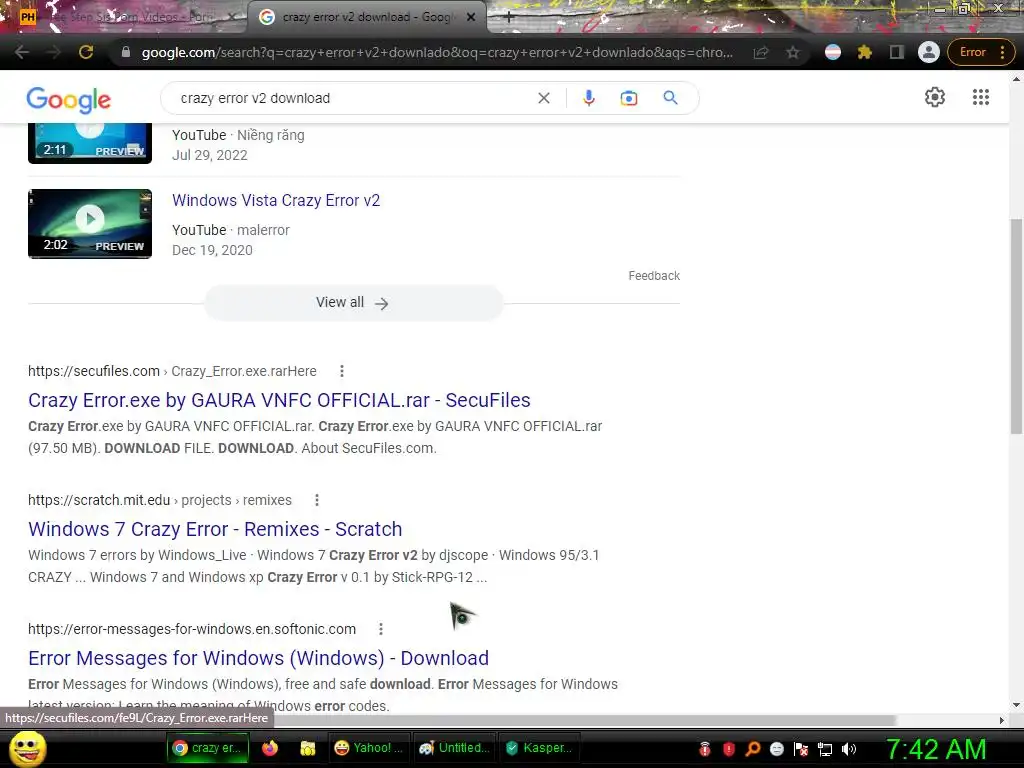Expand all videos with View all

pyautogui.click(x=353, y=302)
